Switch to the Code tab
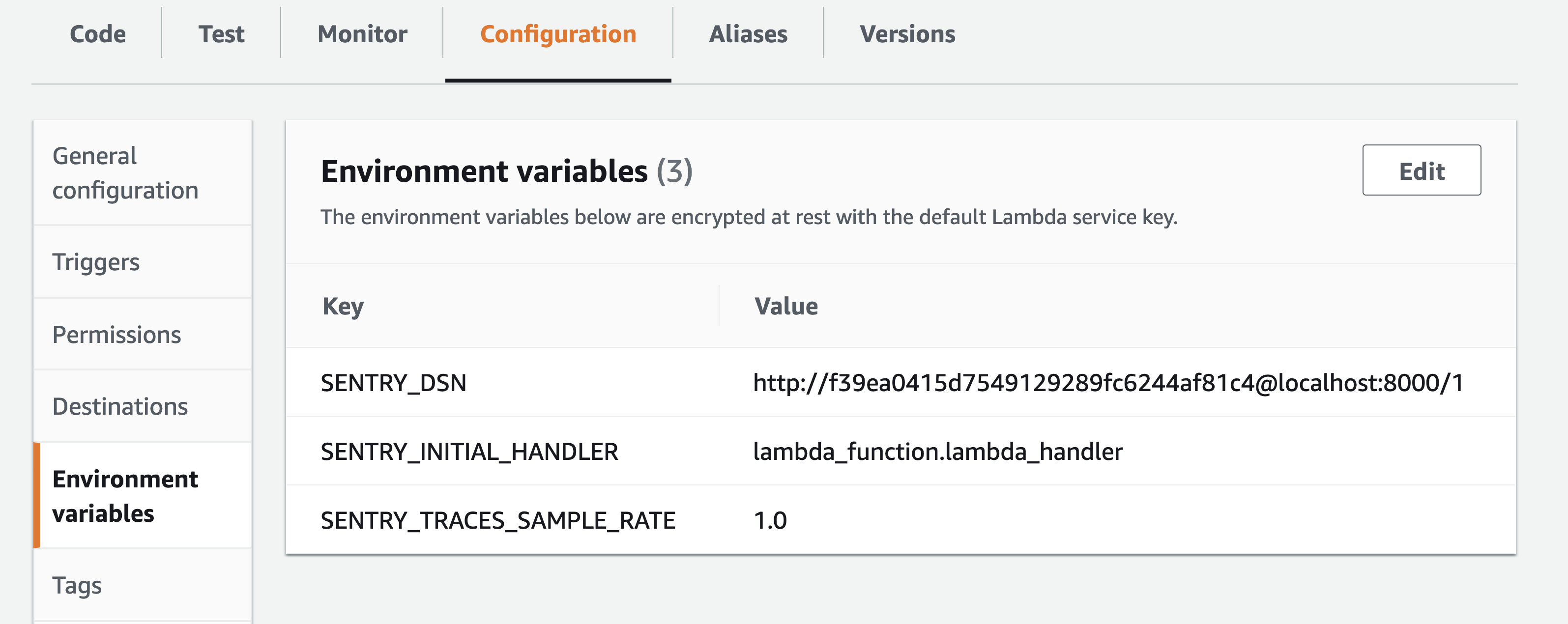The image size is (1568, 624). coord(97,34)
